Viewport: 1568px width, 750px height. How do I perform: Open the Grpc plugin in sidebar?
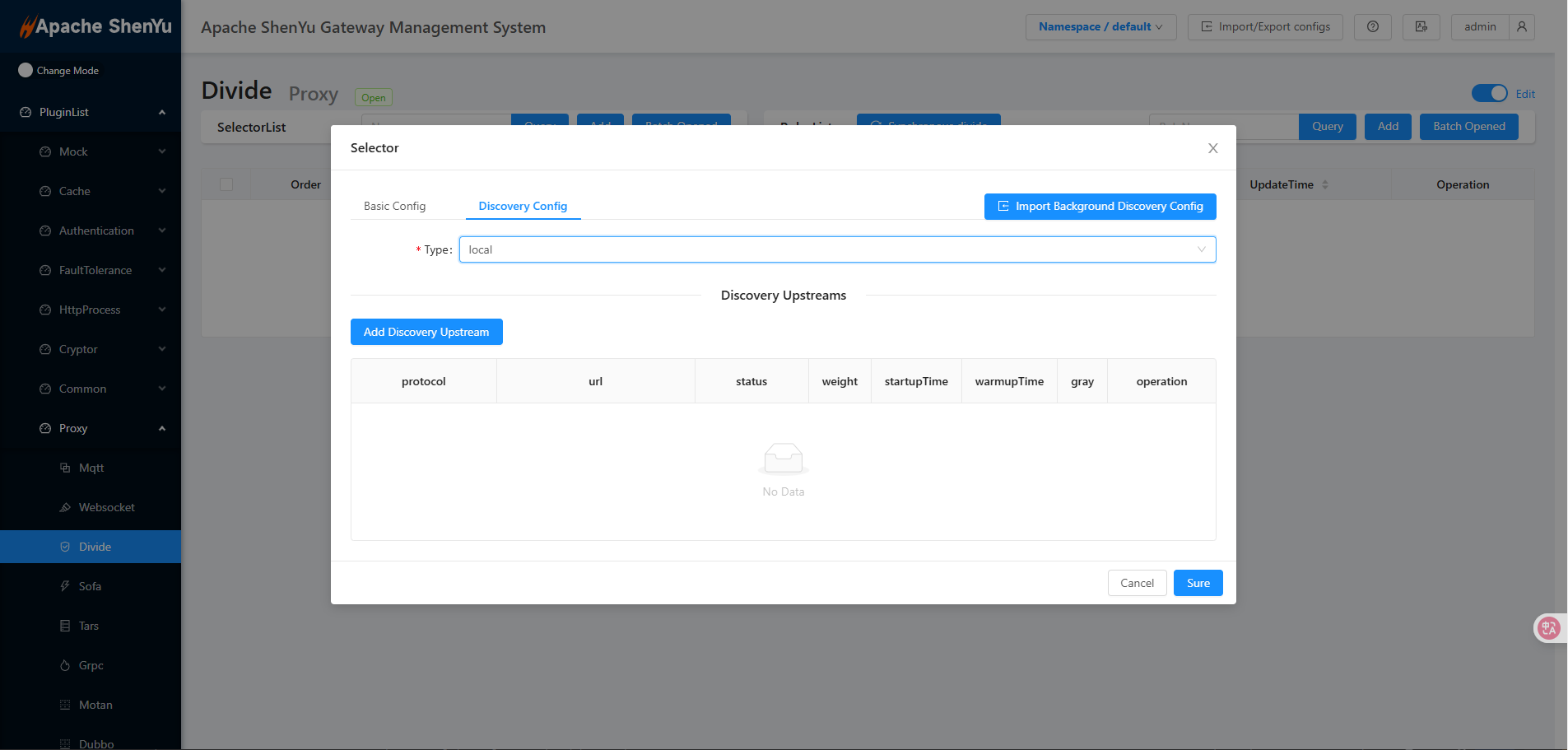pos(91,665)
